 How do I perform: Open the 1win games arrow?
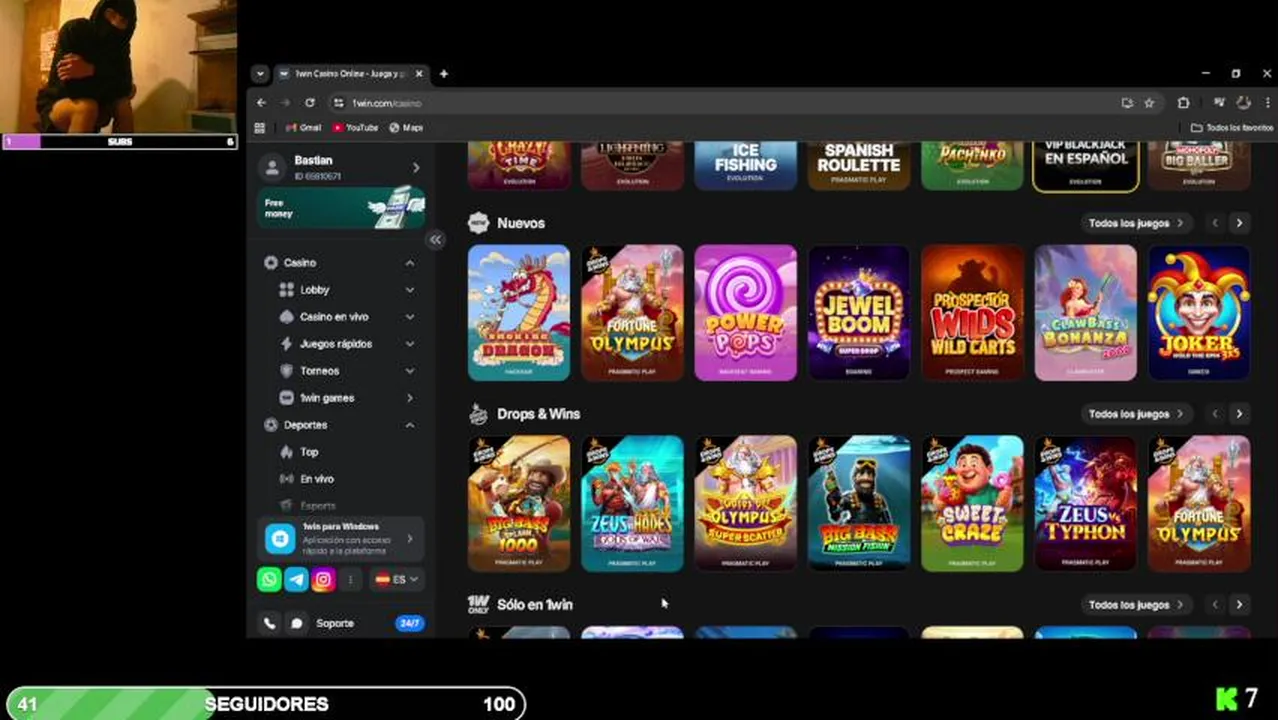click(x=409, y=397)
